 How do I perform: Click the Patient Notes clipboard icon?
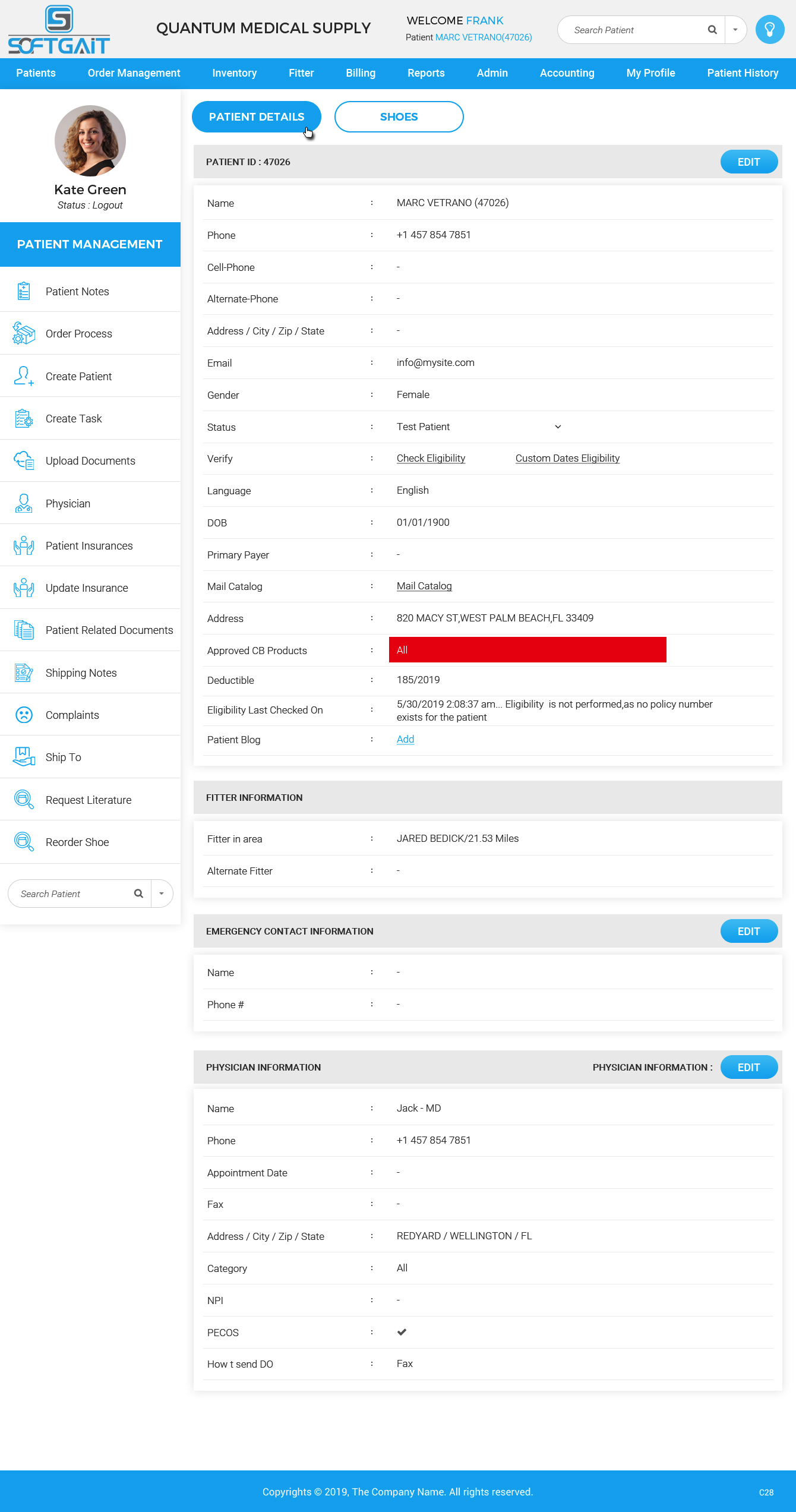click(x=24, y=291)
